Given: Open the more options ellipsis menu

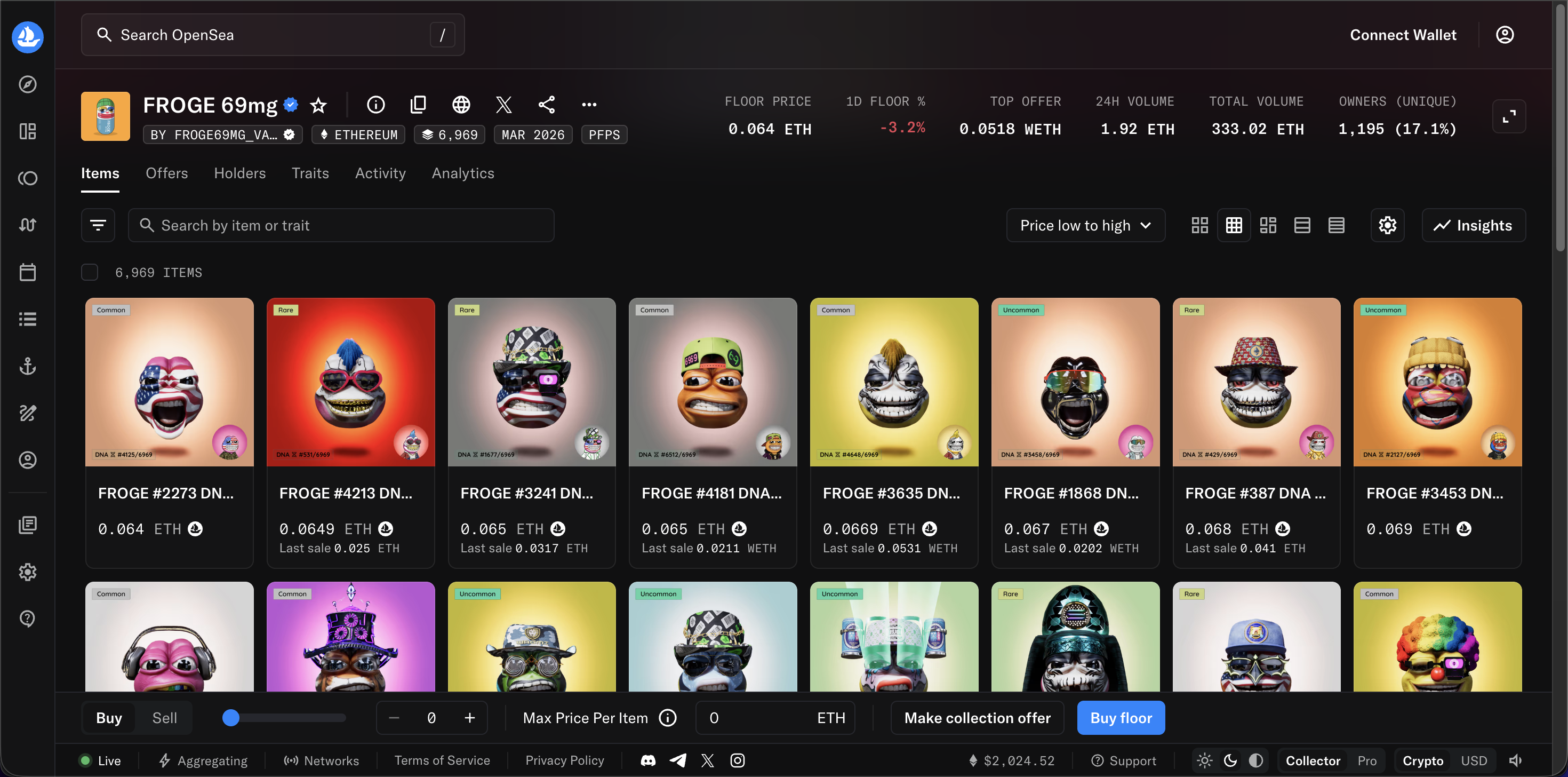Looking at the screenshot, I should (589, 105).
